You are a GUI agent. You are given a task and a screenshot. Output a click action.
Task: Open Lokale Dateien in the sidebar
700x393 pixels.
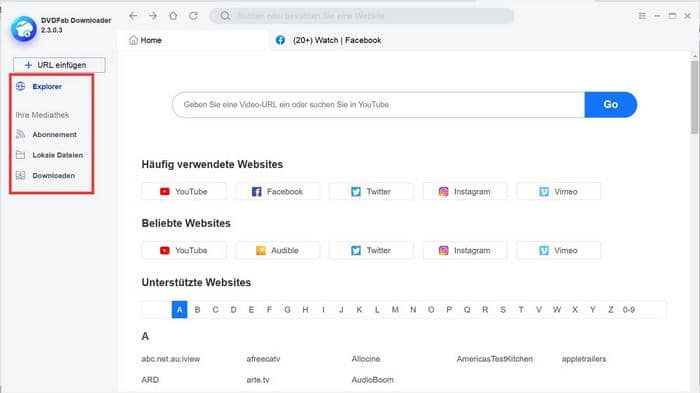pos(58,155)
